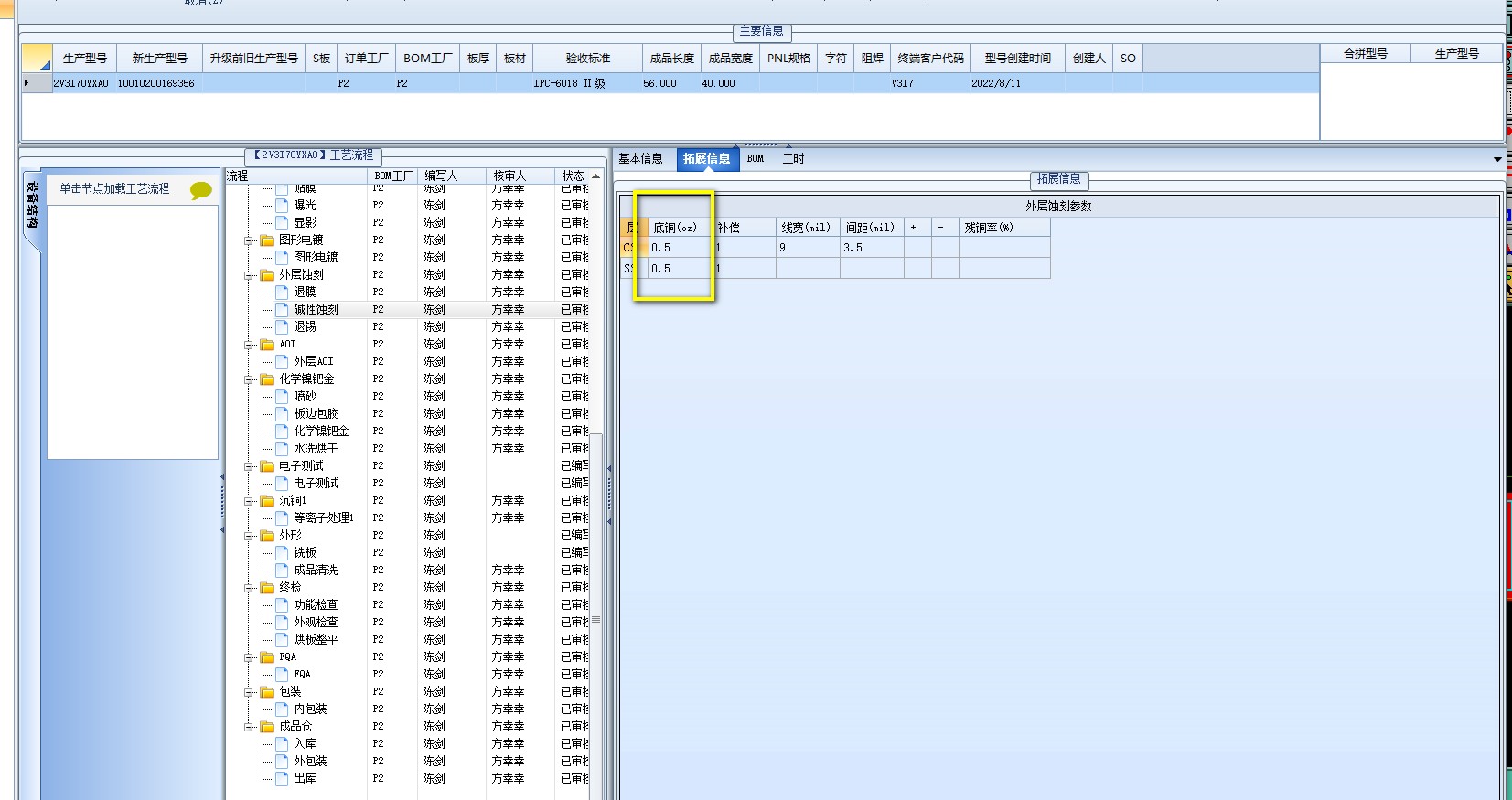Click the 碱性蚀刻 document icon
Viewport: 1512px width, 800px height.
283,310
